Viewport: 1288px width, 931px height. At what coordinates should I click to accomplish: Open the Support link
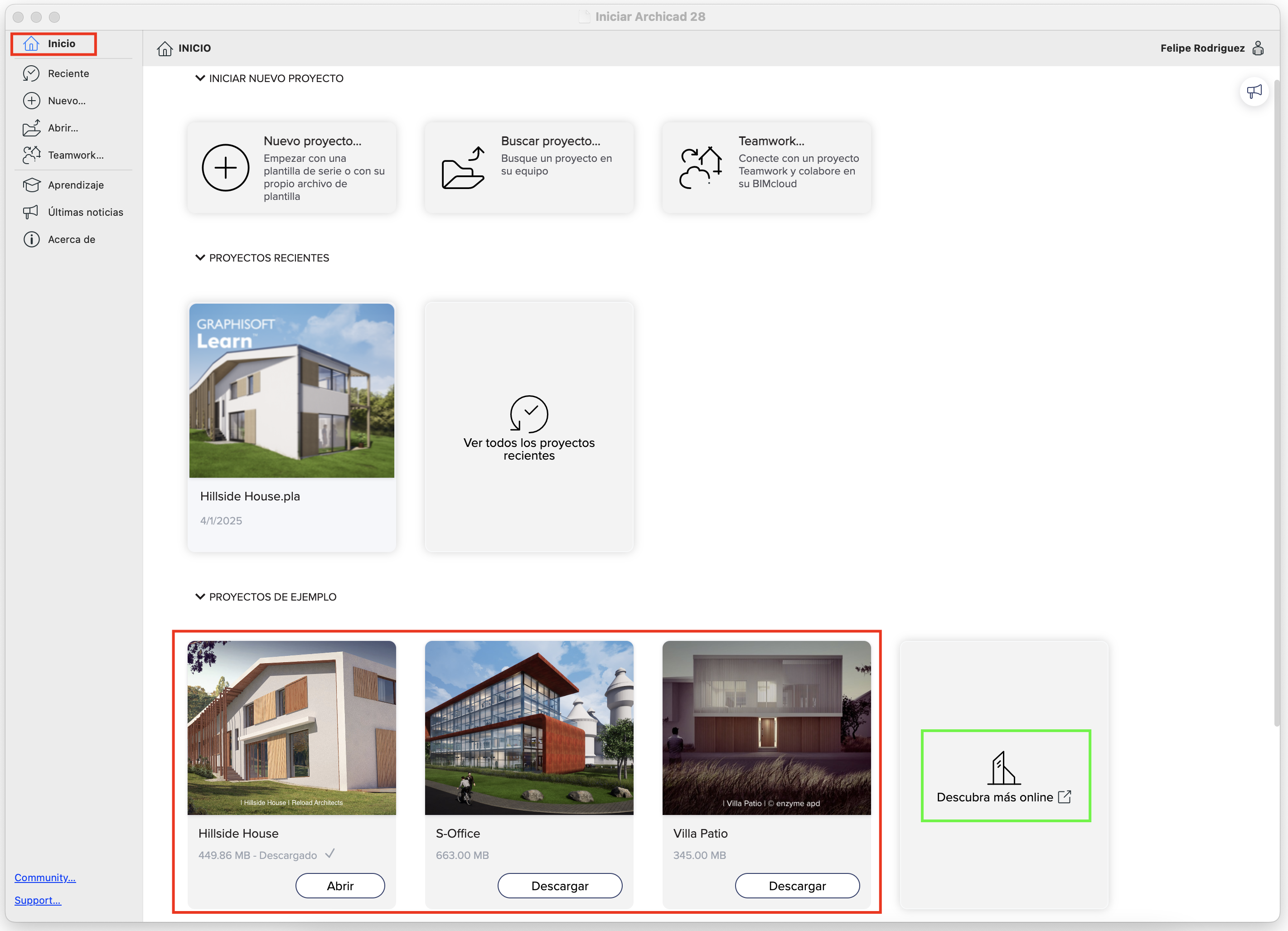[38, 900]
